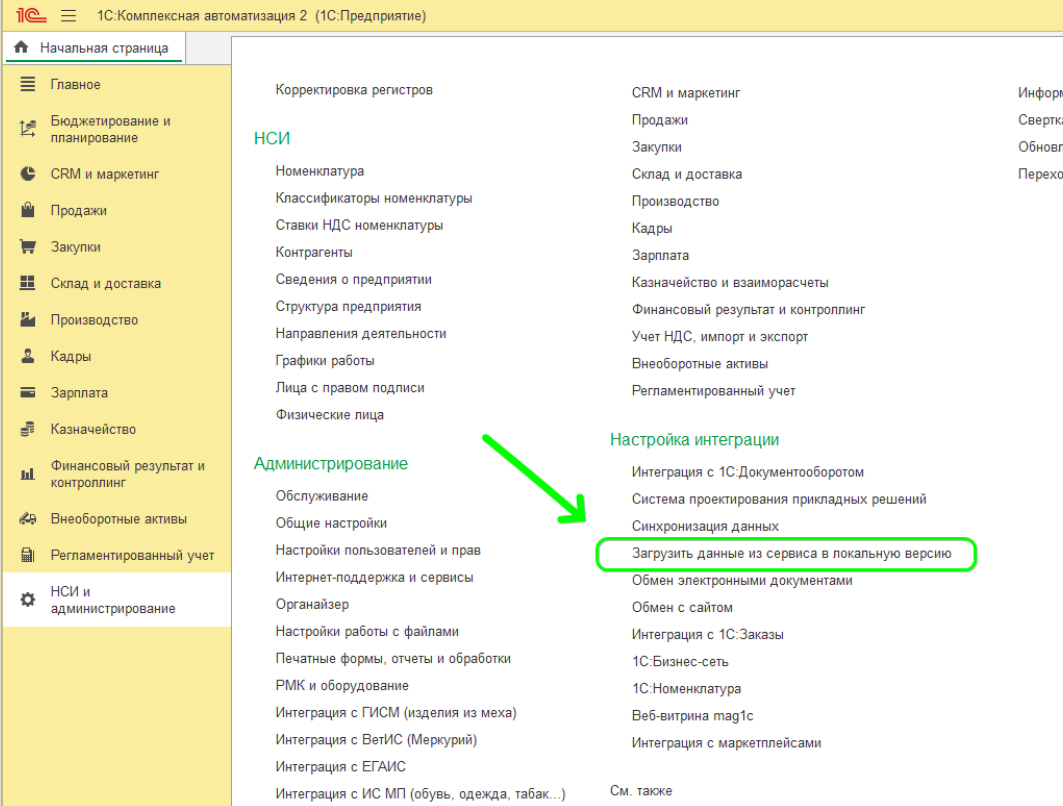Open Интеграция с маркетплейсами

726,744
